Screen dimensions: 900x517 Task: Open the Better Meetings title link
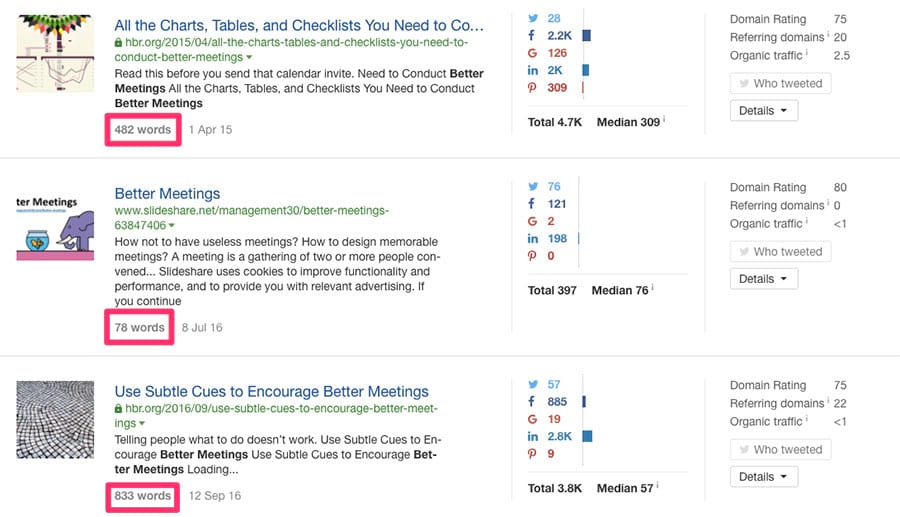pos(167,194)
